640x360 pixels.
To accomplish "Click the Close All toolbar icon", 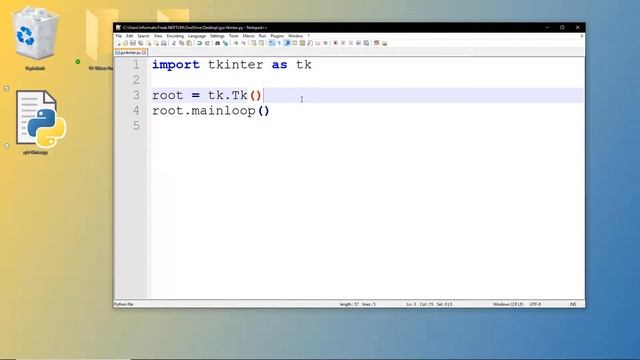I will pyautogui.click(x=156, y=43).
